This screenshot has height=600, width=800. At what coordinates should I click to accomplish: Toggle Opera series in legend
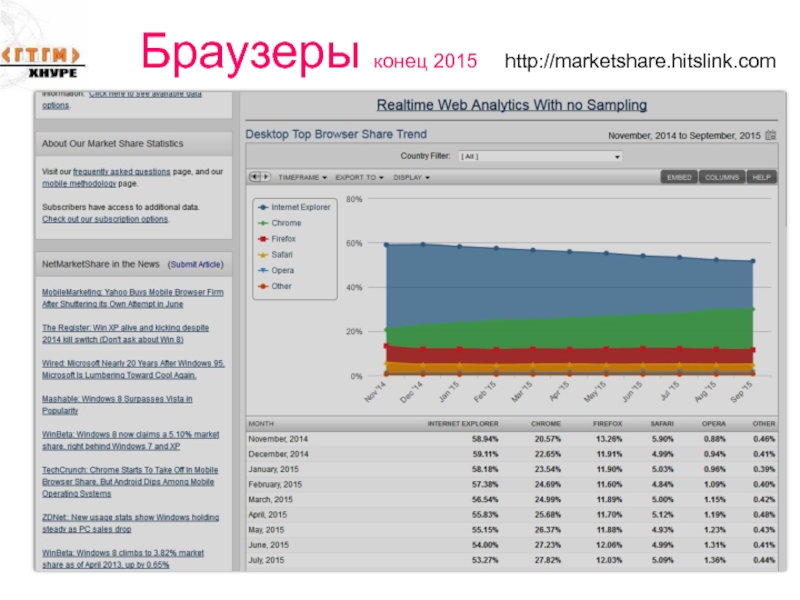click(276, 270)
